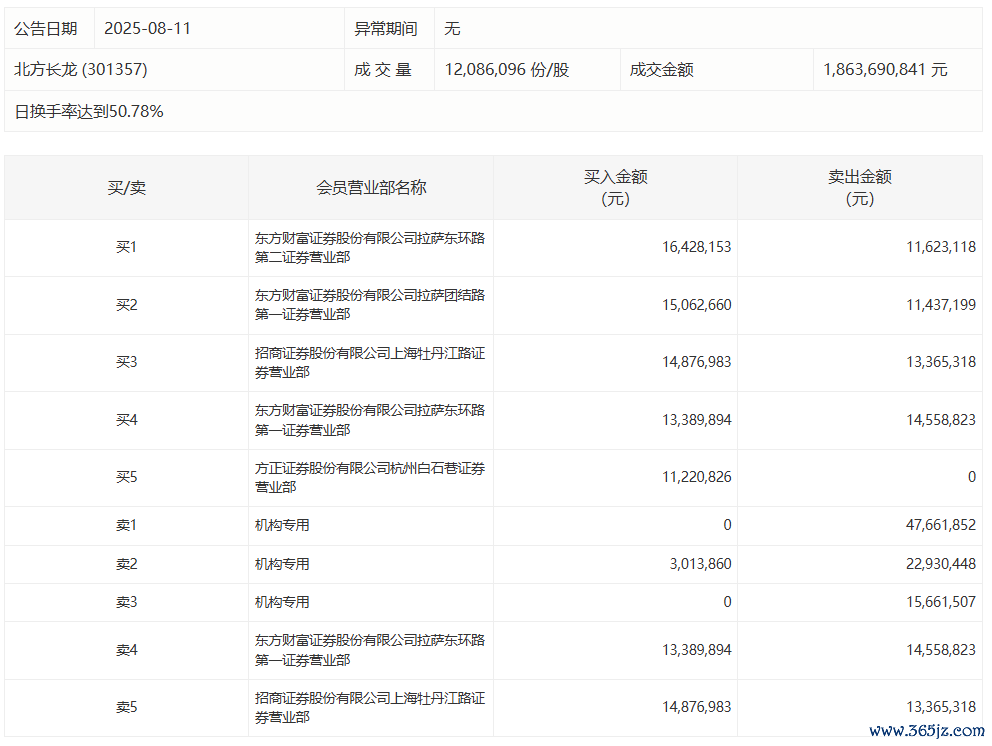Open the www.365jz.com watermark link
Screen dimensions: 992x746
[927, 731]
